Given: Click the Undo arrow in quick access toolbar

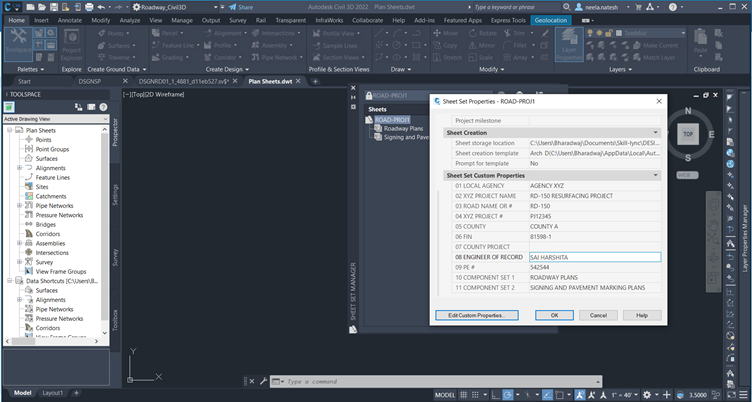Looking at the screenshot, I should coord(101,7).
